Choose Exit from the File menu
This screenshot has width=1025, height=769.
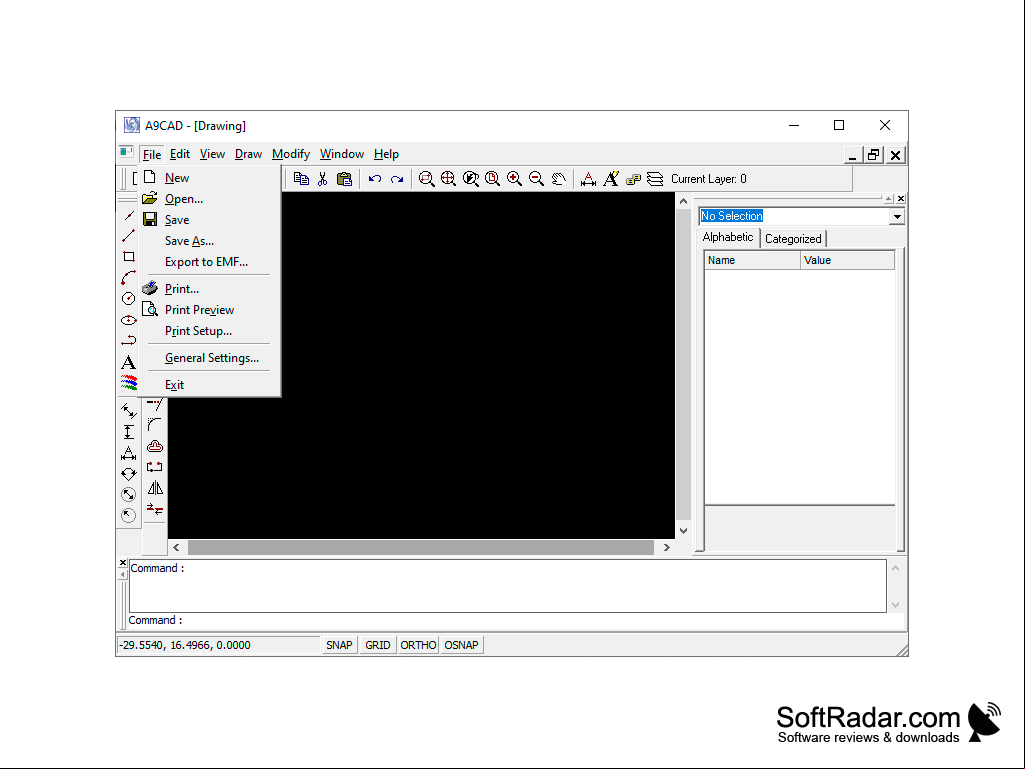(209, 384)
